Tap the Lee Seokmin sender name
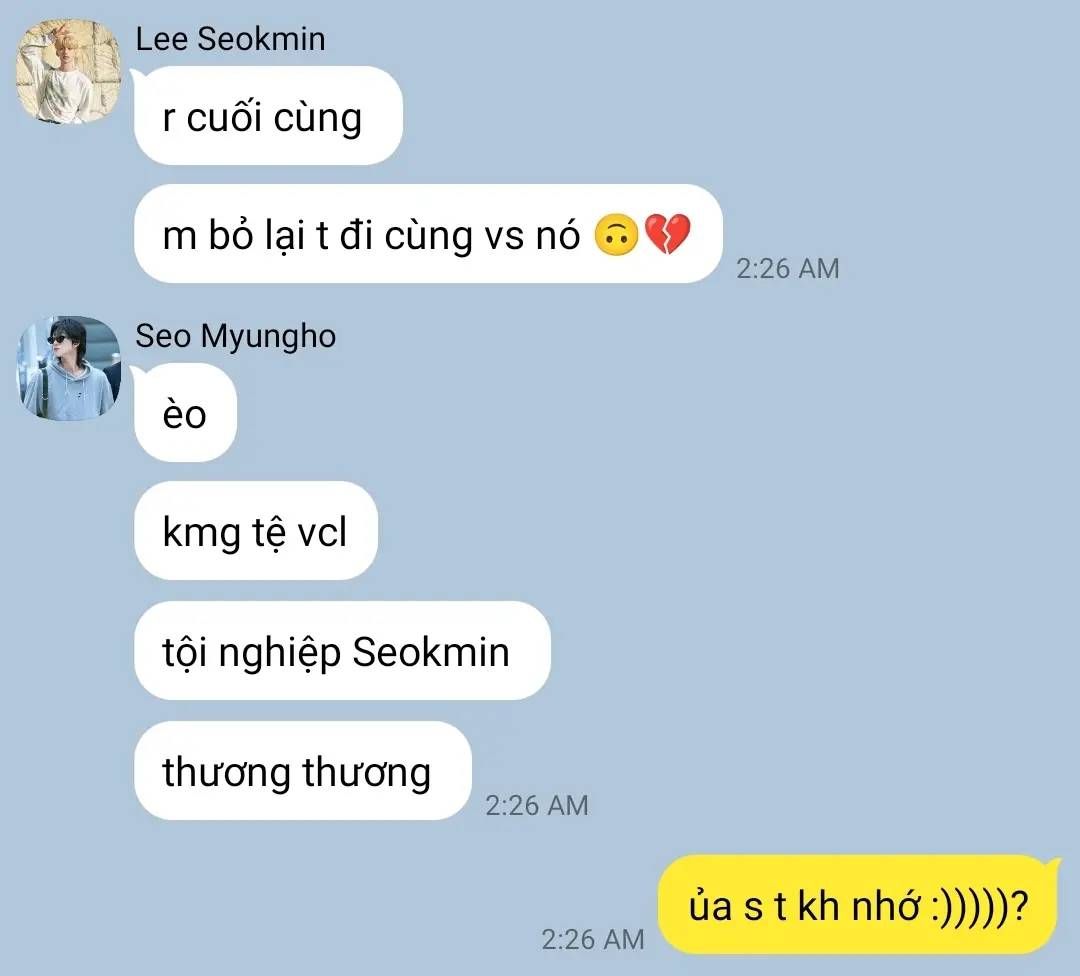The image size is (1080, 976). pos(230,39)
